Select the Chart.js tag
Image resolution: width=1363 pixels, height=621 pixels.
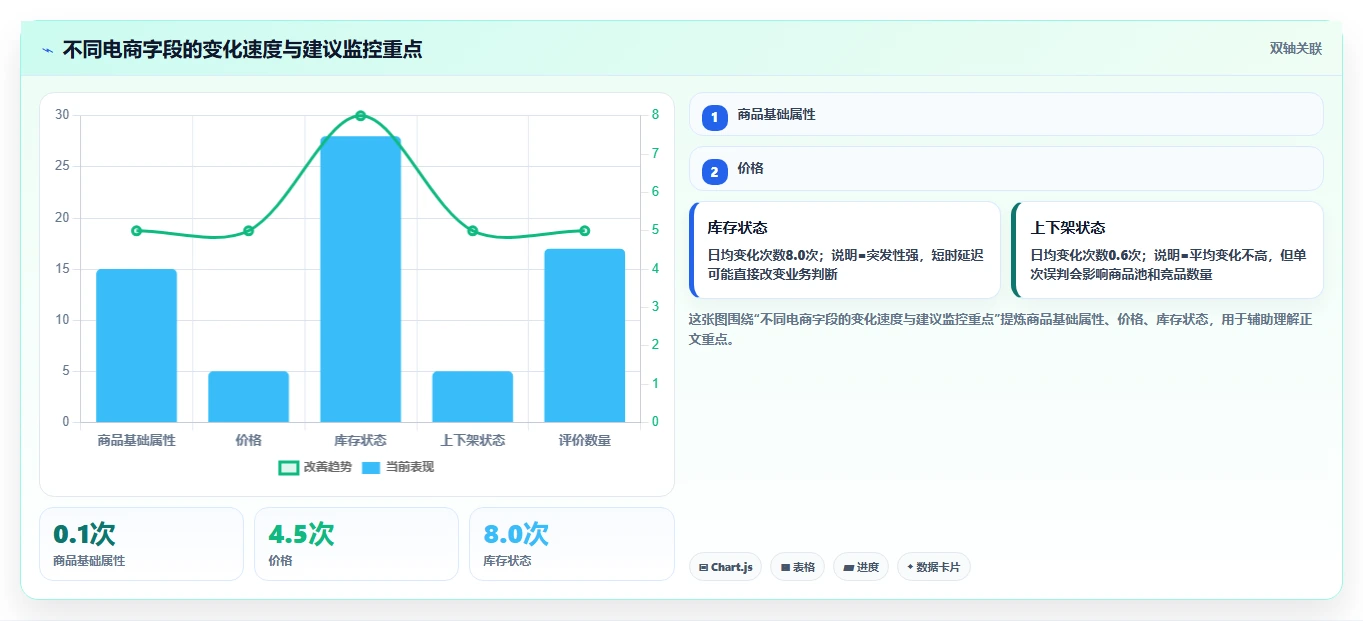click(725, 567)
